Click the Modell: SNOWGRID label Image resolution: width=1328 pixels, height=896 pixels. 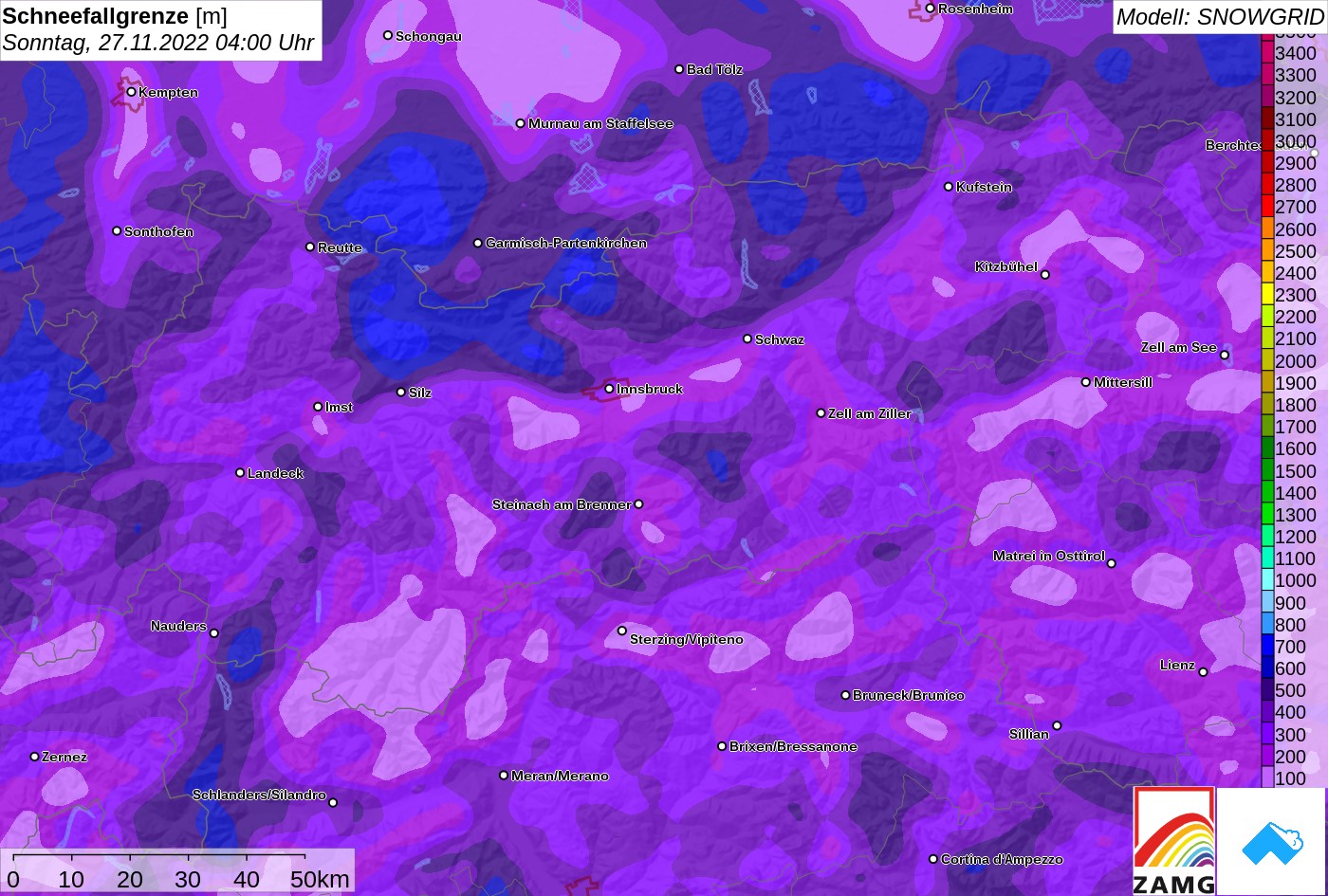pyautogui.click(x=1220, y=17)
